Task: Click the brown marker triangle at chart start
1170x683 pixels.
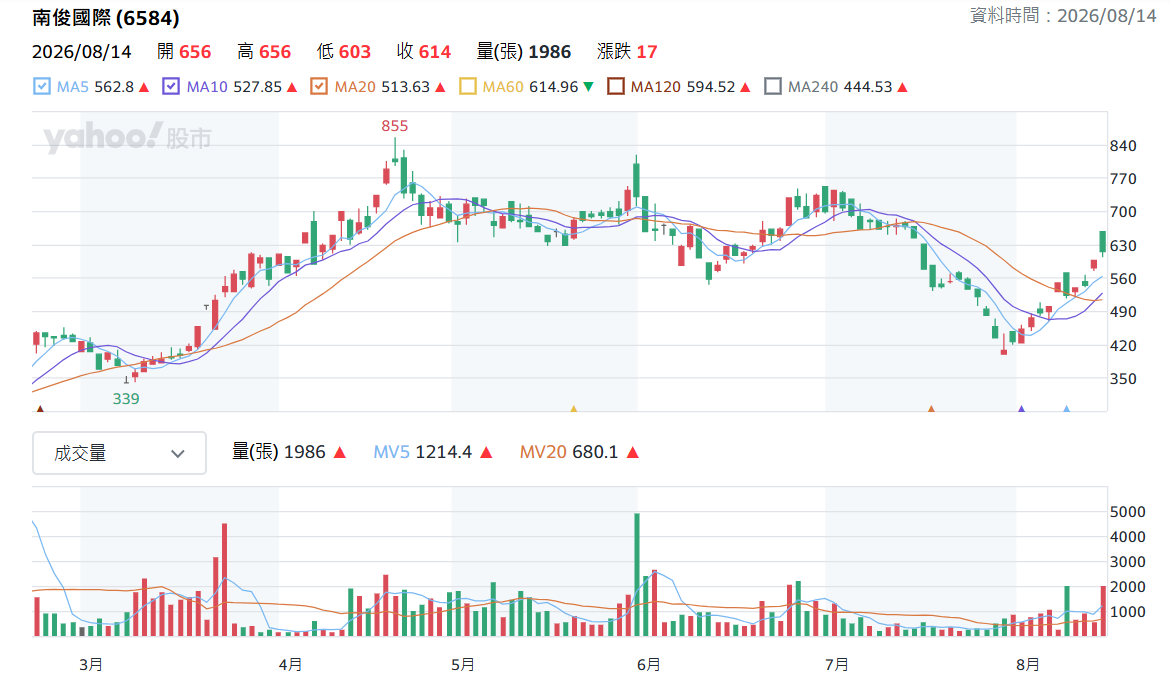Action: [x=40, y=408]
